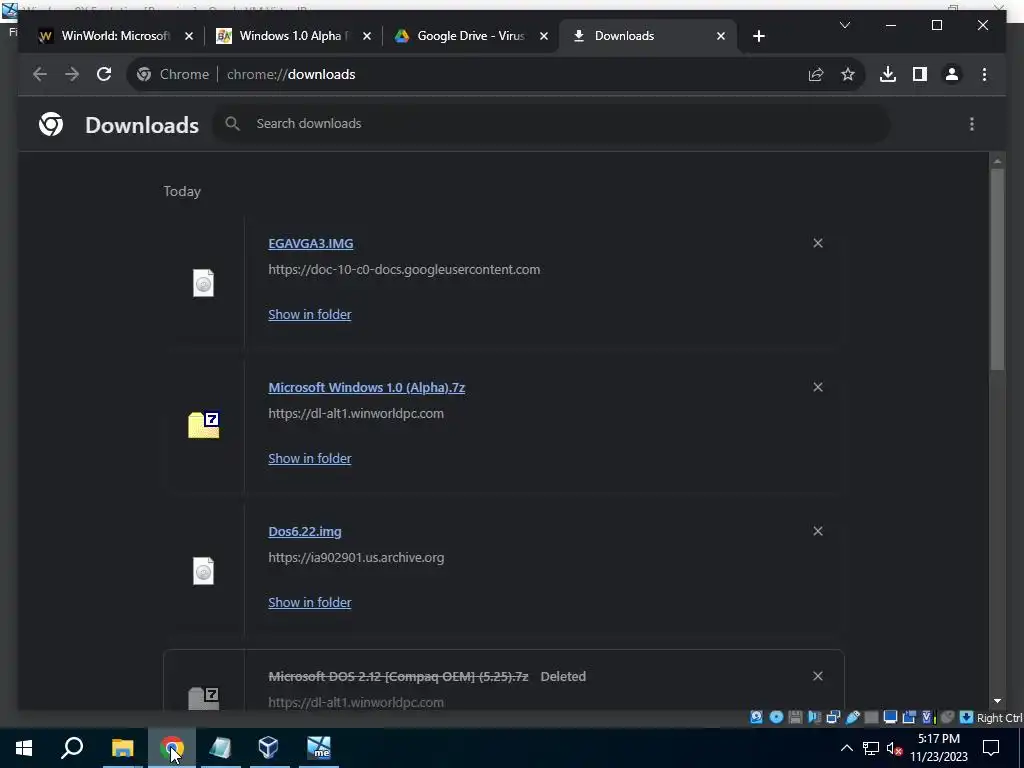1024x768 pixels.
Task: Go forward using the browser arrow
Action: coord(72,74)
